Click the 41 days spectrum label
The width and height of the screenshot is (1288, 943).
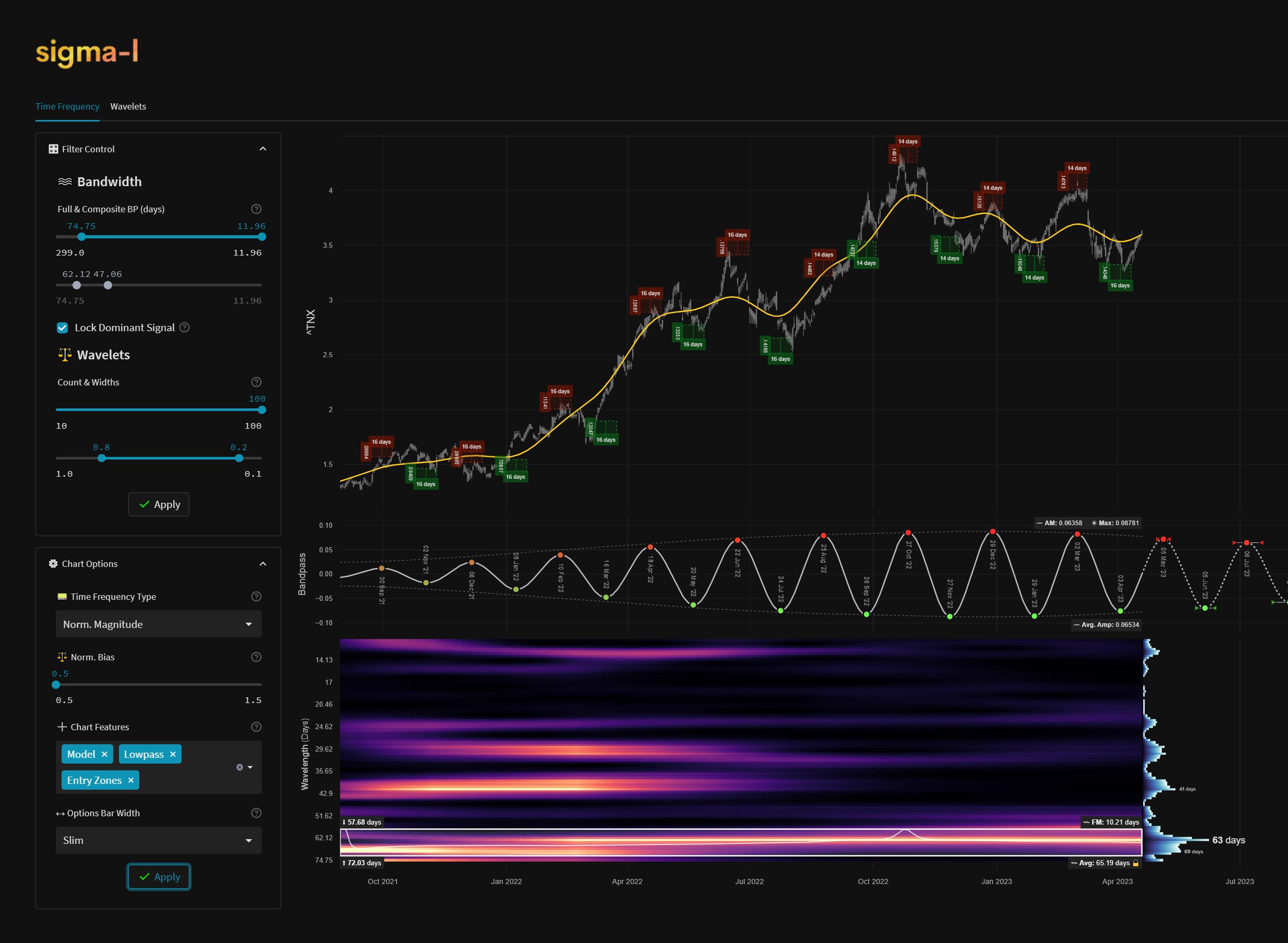(x=1187, y=789)
